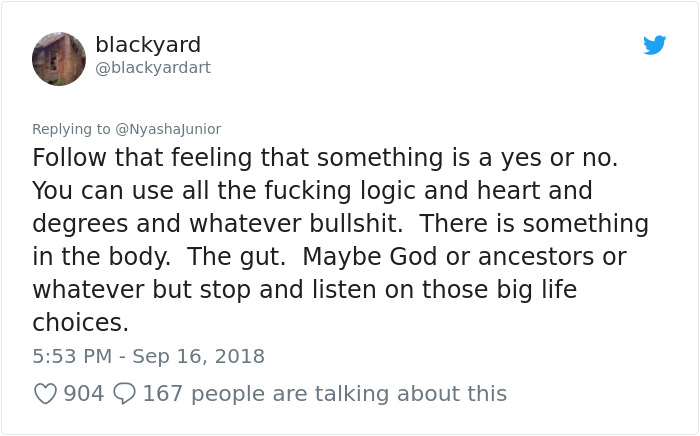700x436 pixels.
Task: Click the 'Follow that feeling' first line
Action: pos(325,158)
